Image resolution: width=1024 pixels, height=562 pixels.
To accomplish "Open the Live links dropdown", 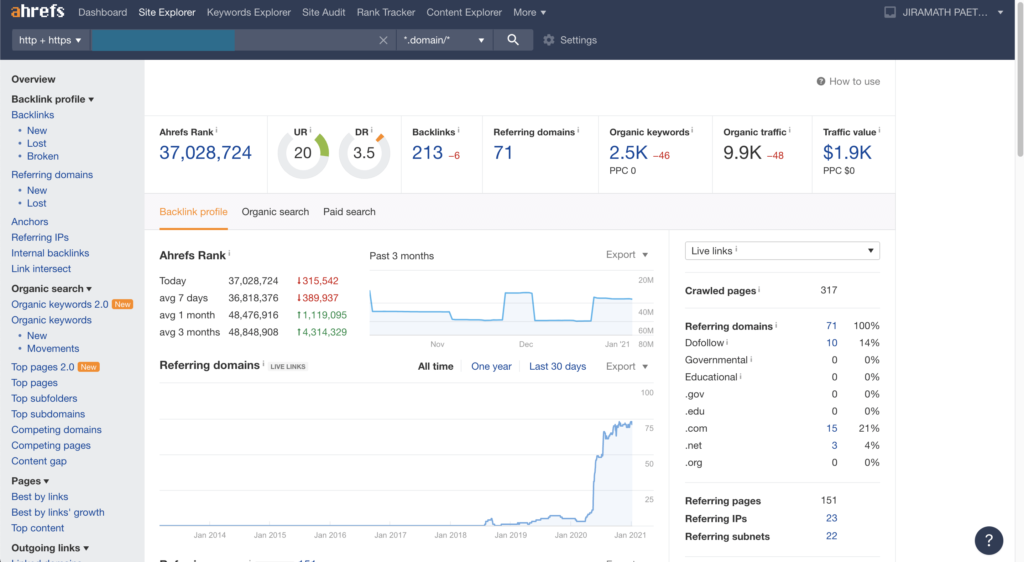I will tap(782, 251).
